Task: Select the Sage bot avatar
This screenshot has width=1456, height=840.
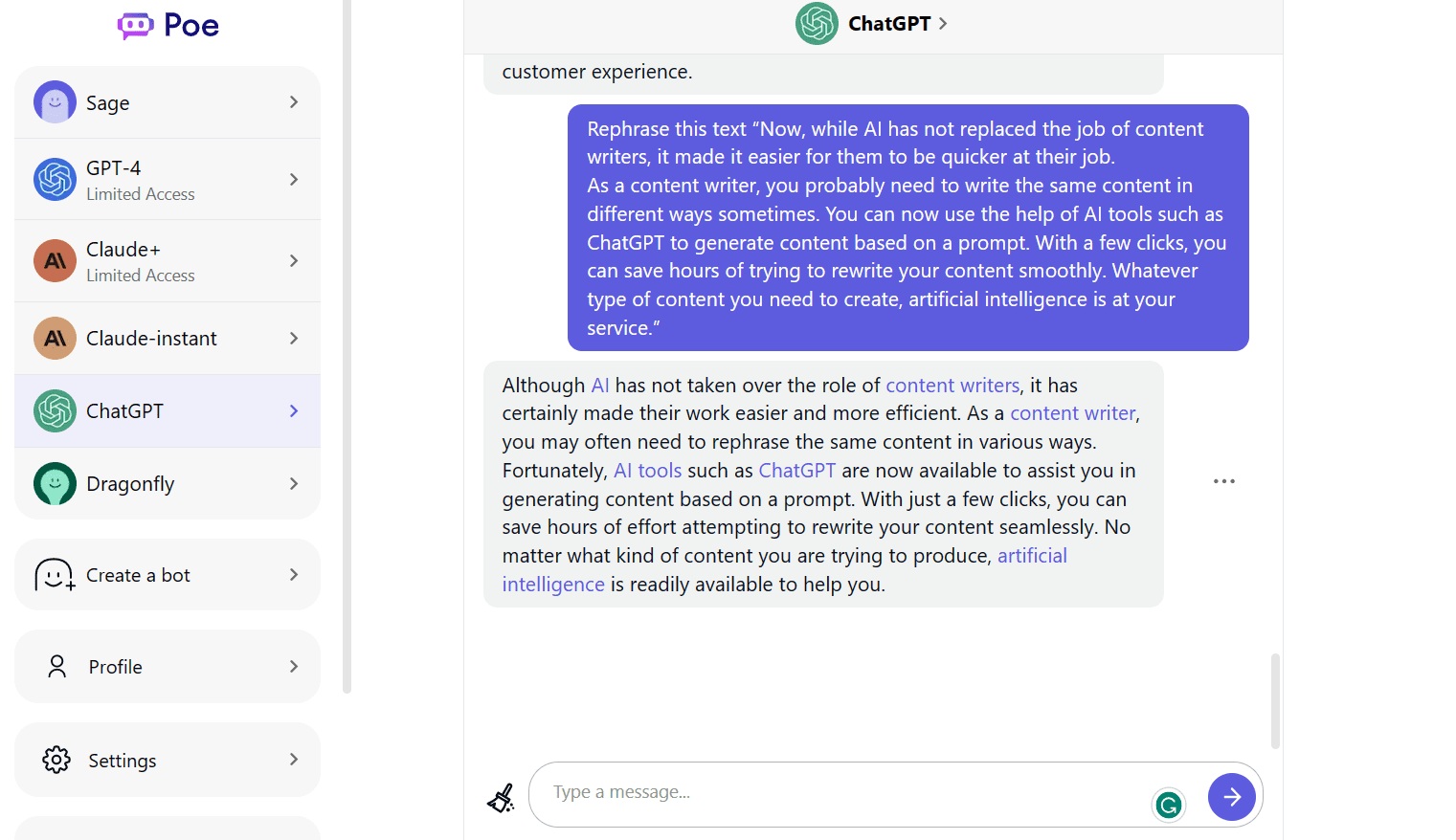Action: [55, 101]
